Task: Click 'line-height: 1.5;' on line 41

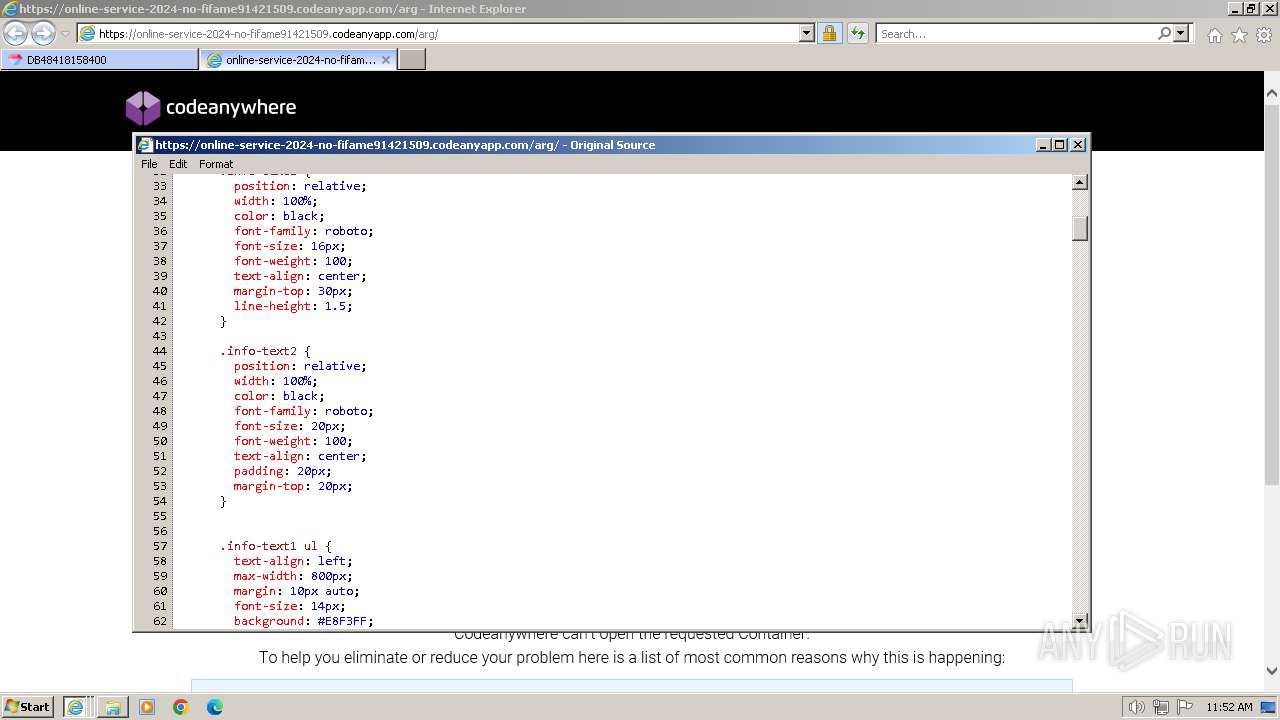Action: click(293, 306)
